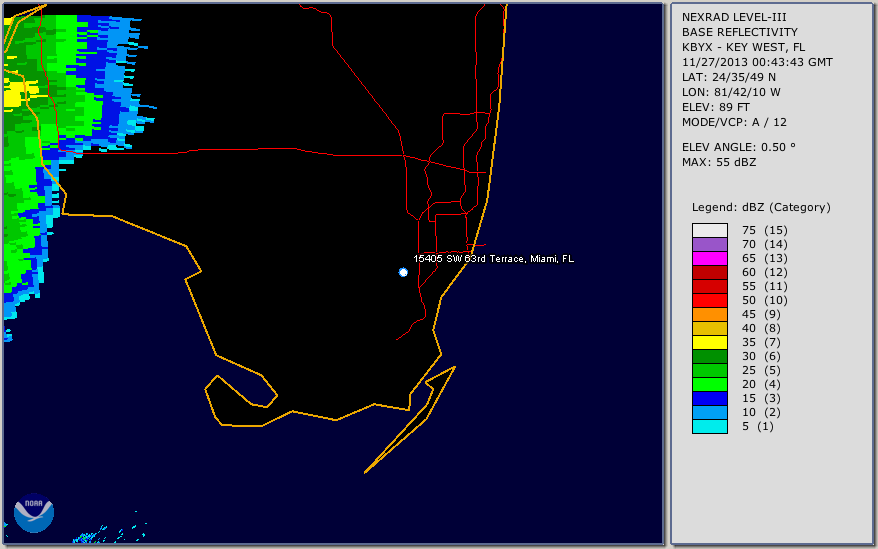Viewport: 878px width, 549px height.
Task: Click the ELEV ANGLE: 0.50 text
Action: 739,147
